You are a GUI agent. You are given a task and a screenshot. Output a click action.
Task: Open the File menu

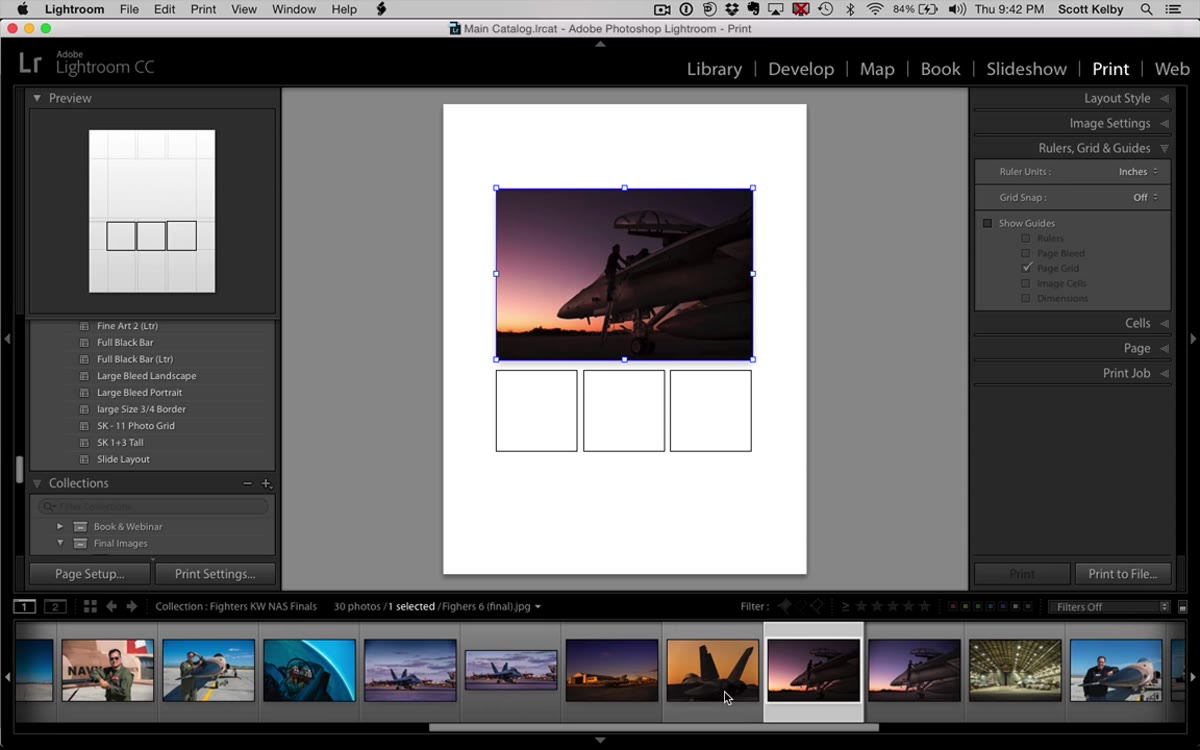129,9
